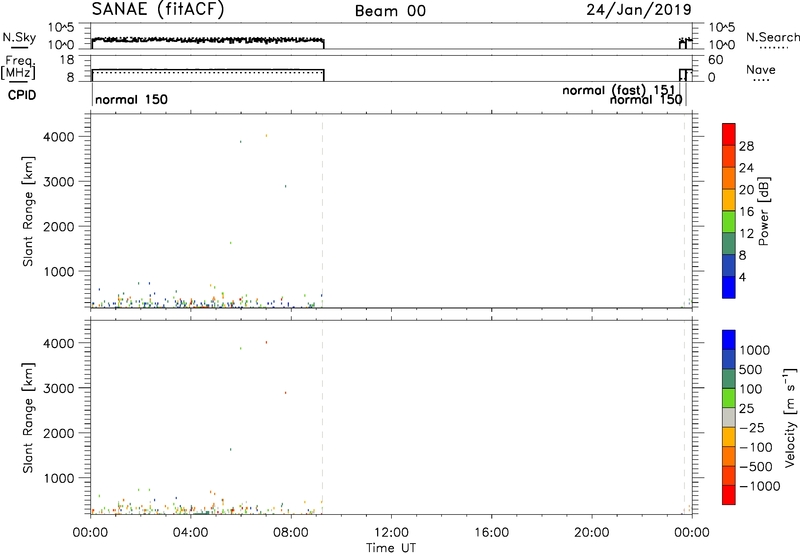
Task: Click the '20:00' time tick label
Action: (x=592, y=533)
